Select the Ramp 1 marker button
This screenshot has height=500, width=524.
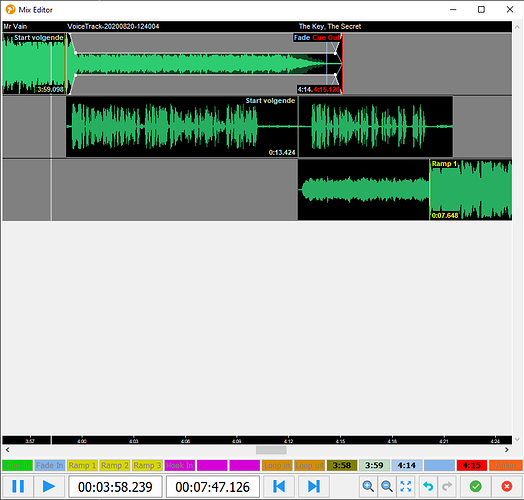coord(82,465)
